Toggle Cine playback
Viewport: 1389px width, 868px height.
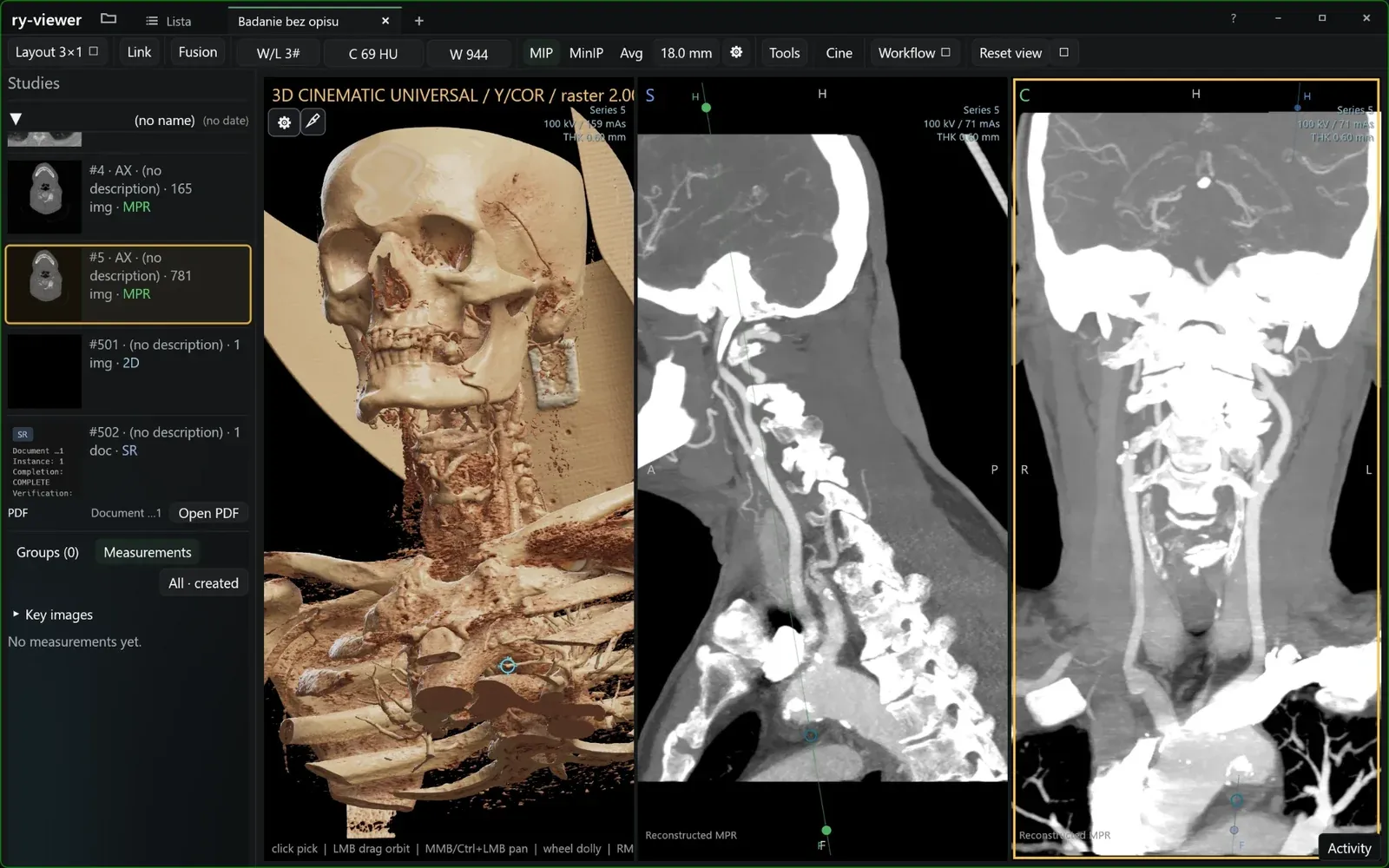click(x=839, y=53)
